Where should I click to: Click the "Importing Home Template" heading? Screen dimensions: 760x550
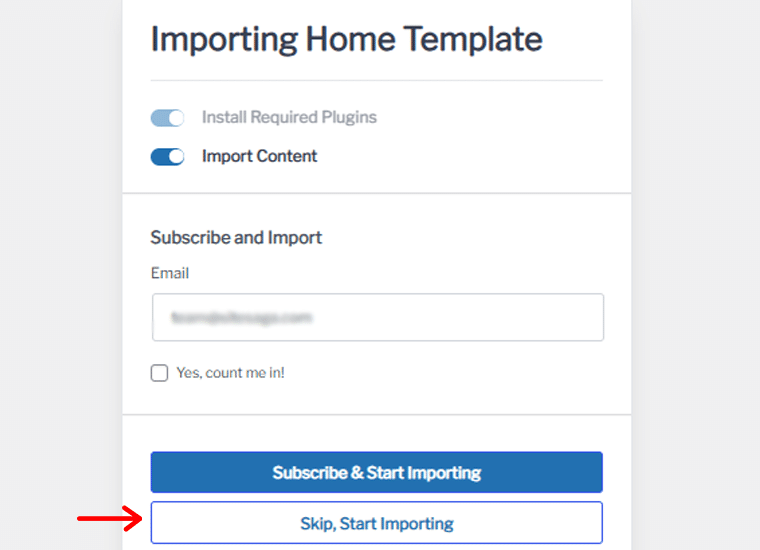346,39
